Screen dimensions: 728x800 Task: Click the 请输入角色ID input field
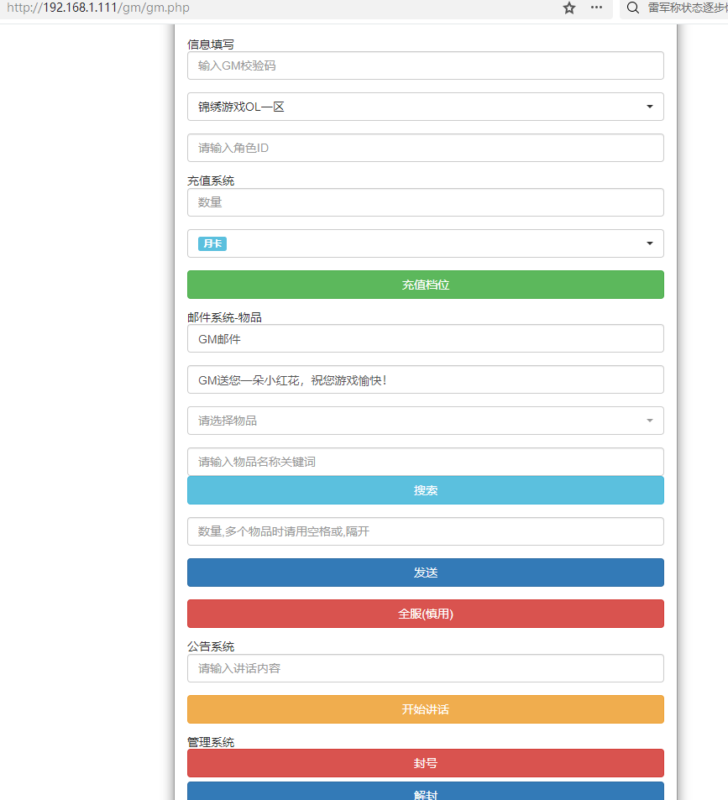425,147
